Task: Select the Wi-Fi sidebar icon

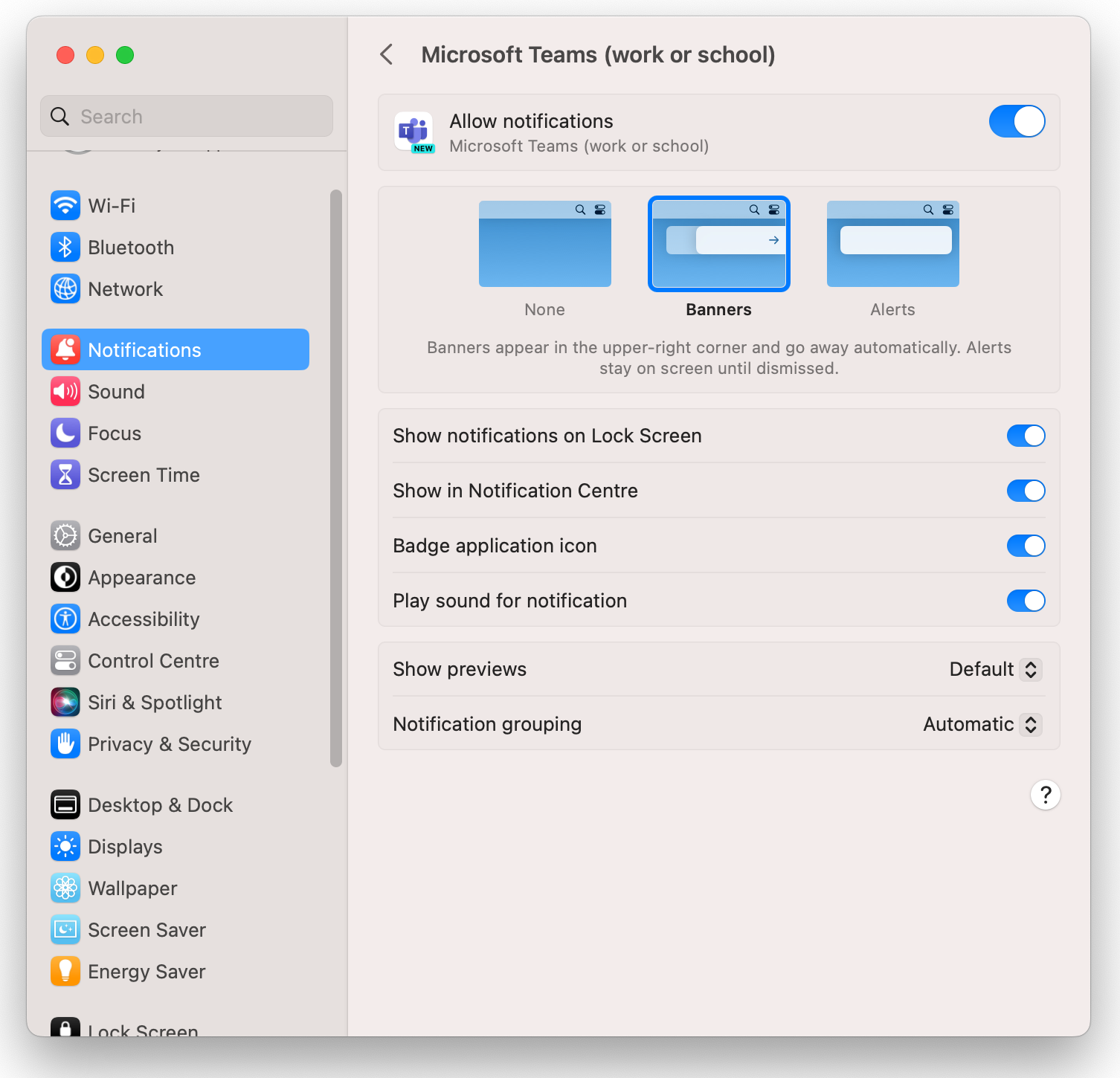Action: click(65, 205)
